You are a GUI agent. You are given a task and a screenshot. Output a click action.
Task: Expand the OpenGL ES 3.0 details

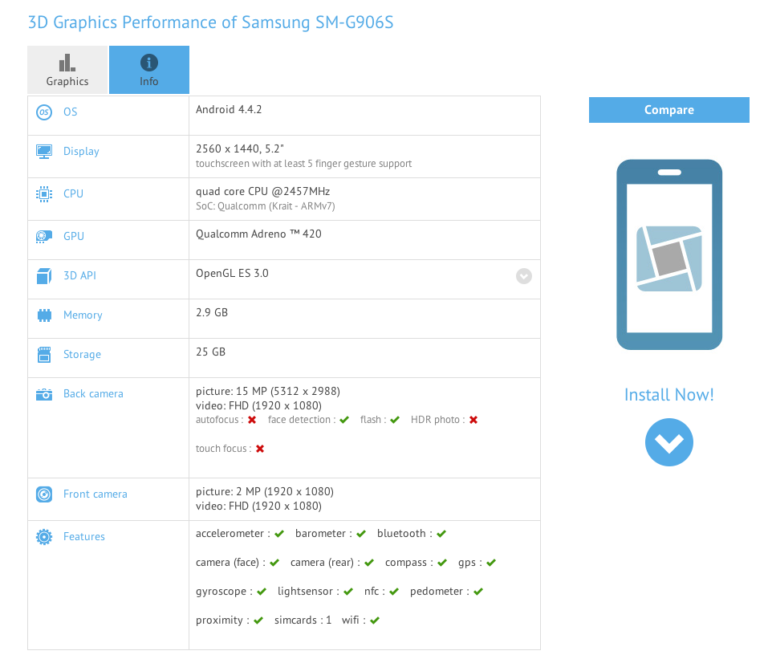click(524, 276)
